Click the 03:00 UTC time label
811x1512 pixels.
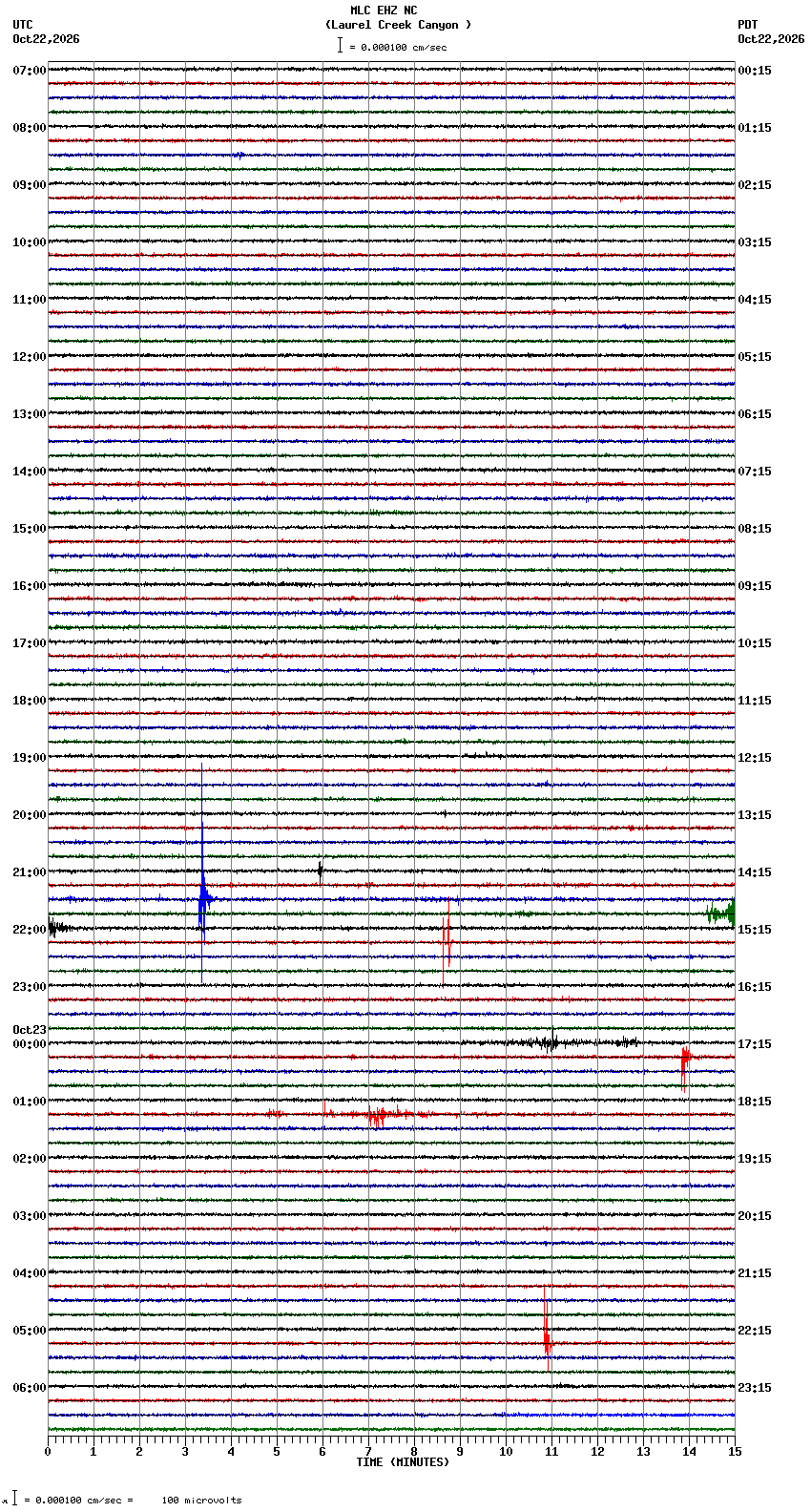(x=30, y=1216)
